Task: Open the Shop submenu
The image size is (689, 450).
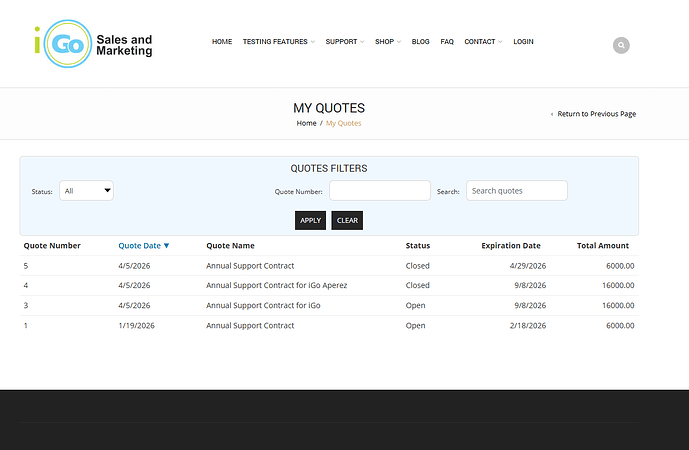Action: pos(387,42)
